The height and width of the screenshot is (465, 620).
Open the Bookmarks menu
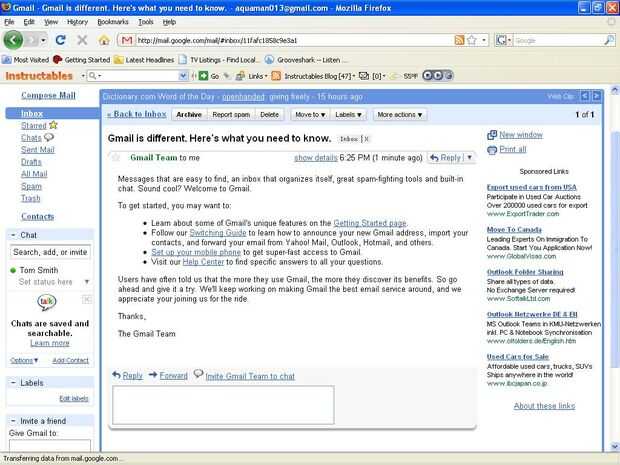click(x=113, y=22)
